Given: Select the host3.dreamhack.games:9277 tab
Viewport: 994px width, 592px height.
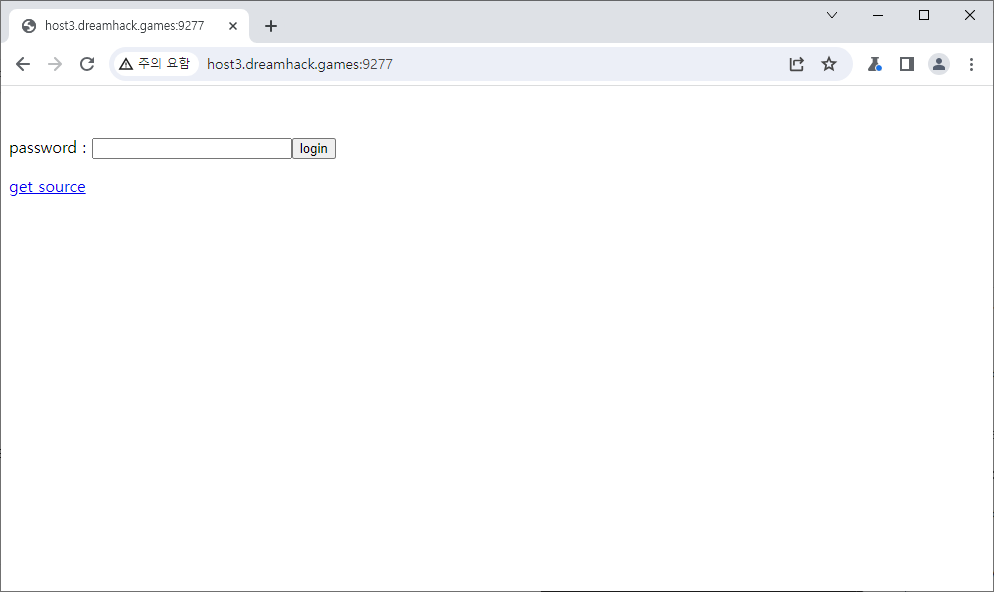Looking at the screenshot, I should (124, 26).
